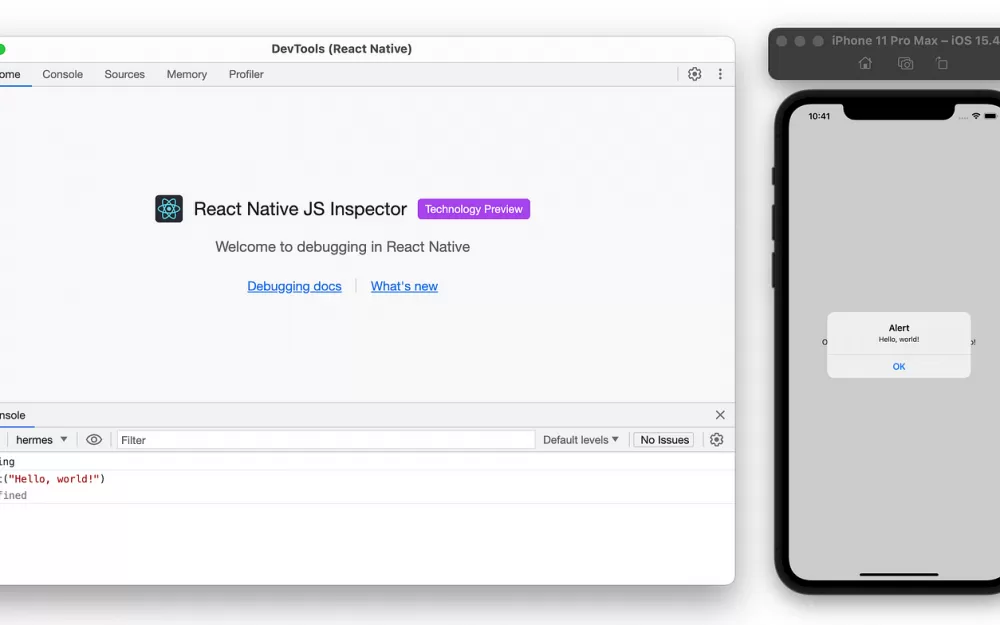The height and width of the screenshot is (625, 1000).
Task: Select the Welcome home tab
Action: click(10, 74)
